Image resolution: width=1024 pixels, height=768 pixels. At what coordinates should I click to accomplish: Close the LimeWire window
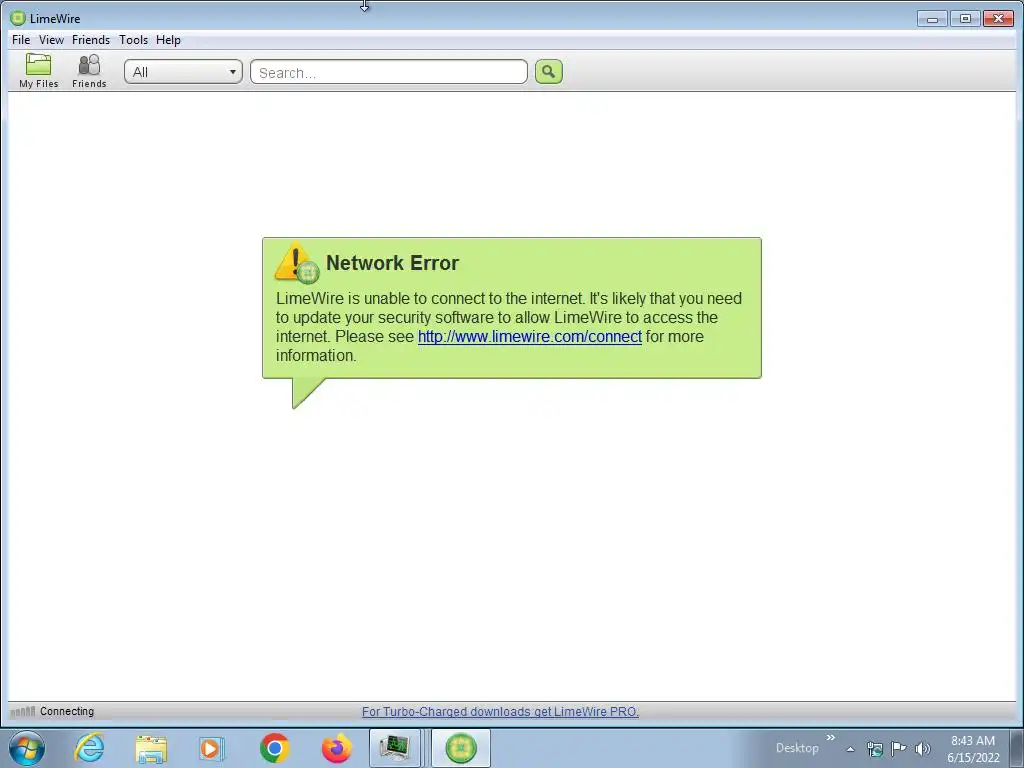point(998,19)
